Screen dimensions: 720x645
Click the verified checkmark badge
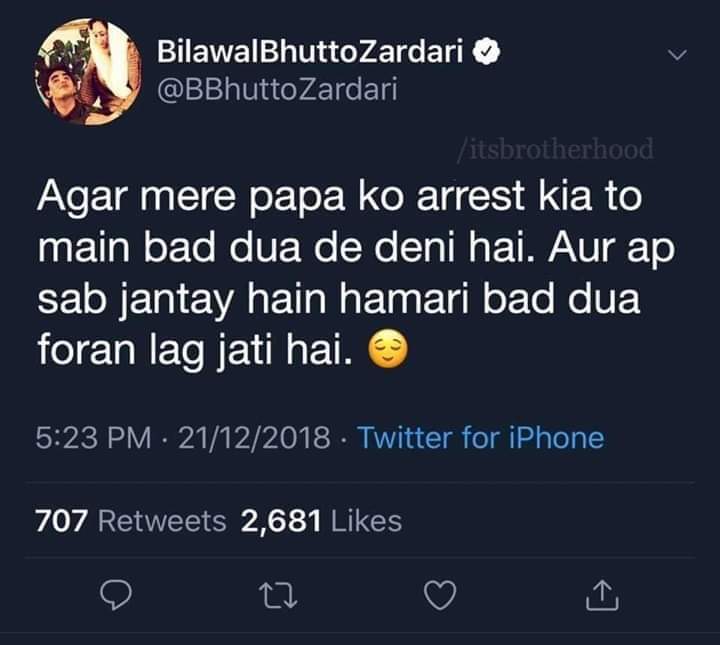point(486,51)
